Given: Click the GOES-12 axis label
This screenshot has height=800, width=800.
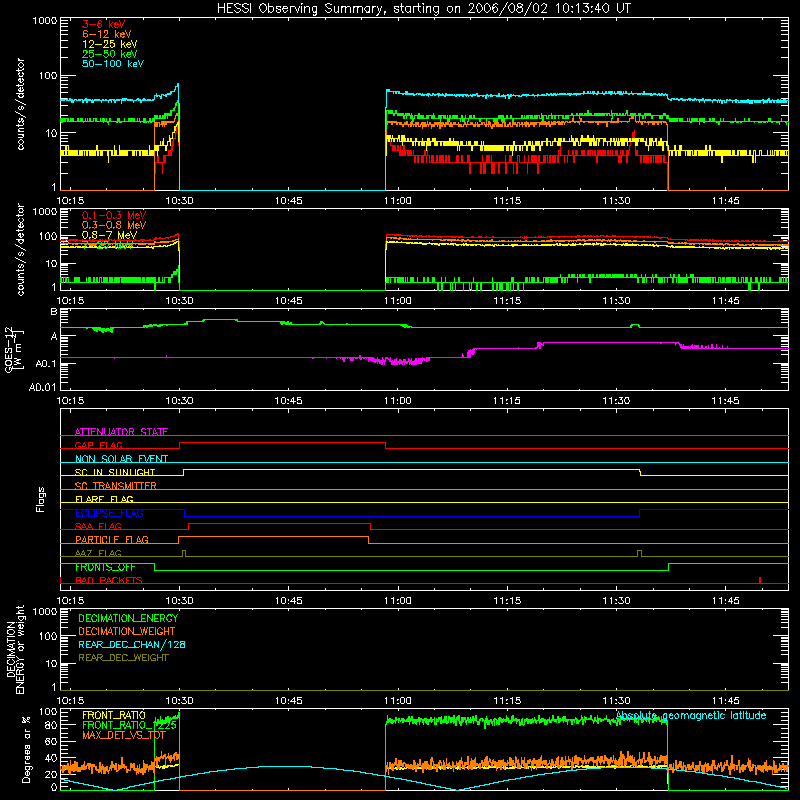Looking at the screenshot, I should [13, 350].
